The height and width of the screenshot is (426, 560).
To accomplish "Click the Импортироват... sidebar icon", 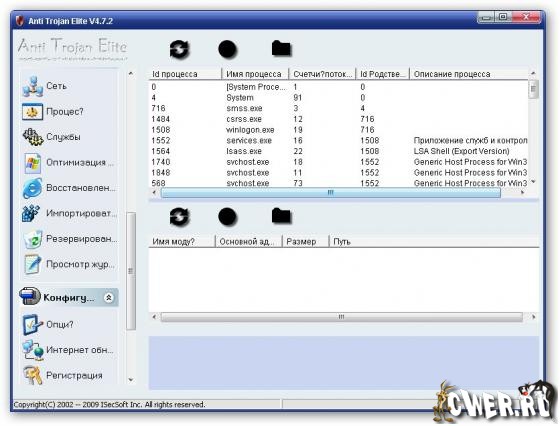I will pos(31,213).
